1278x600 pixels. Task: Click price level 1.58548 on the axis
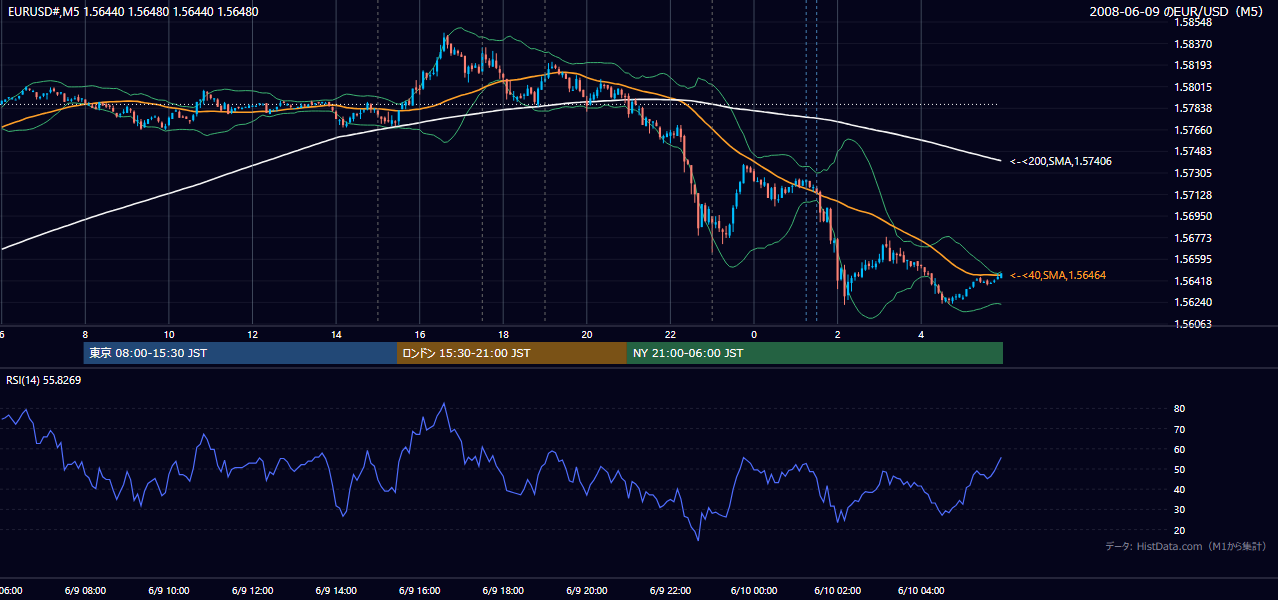point(1194,22)
